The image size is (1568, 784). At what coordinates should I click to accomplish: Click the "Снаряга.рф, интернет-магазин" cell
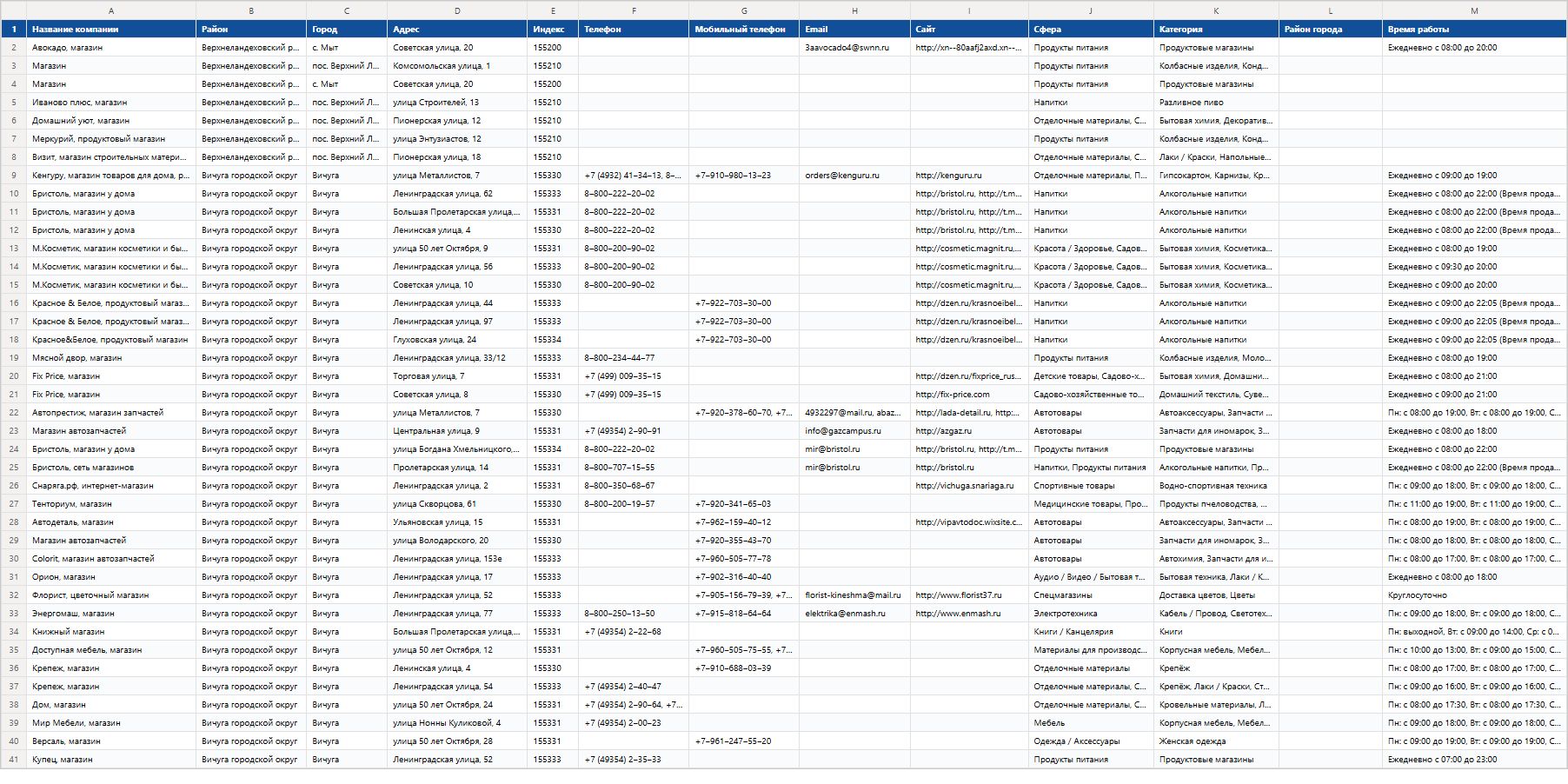click(111, 486)
